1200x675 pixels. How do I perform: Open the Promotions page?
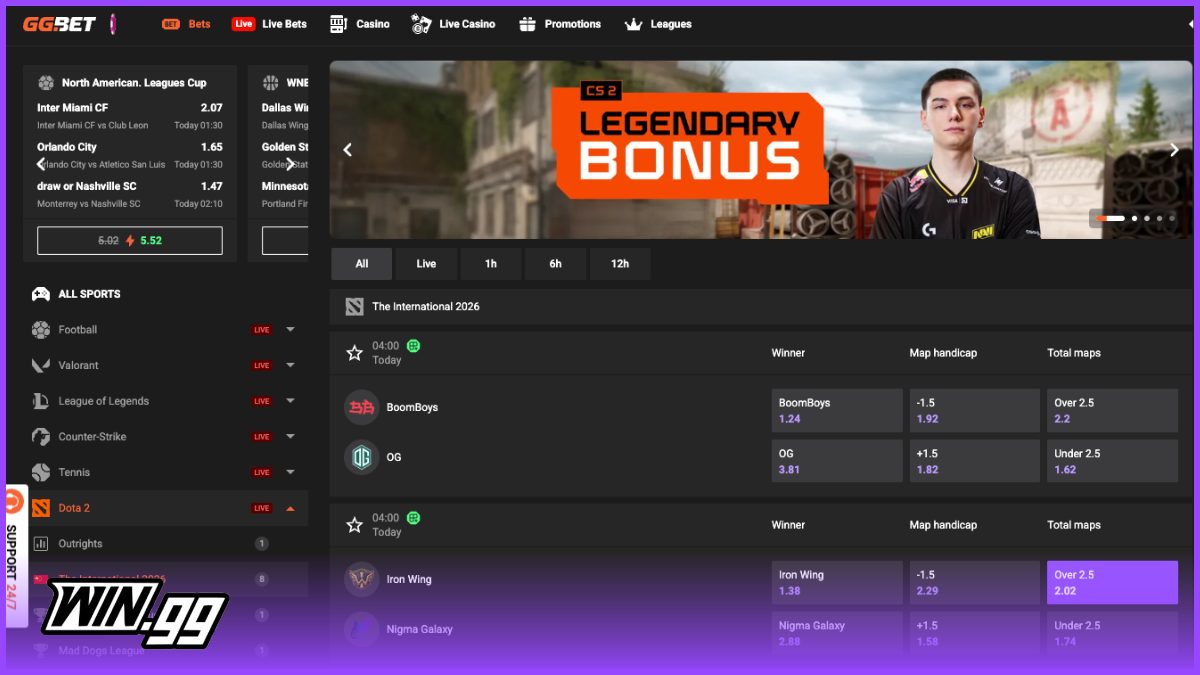560,24
